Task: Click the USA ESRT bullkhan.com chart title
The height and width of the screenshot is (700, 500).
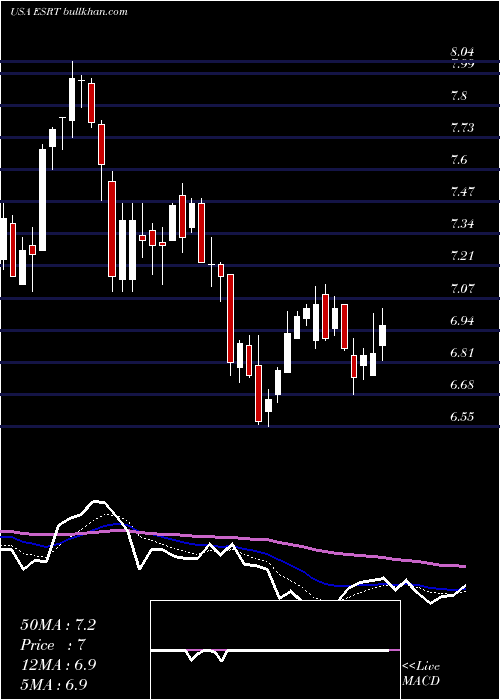Action: [x=69, y=11]
